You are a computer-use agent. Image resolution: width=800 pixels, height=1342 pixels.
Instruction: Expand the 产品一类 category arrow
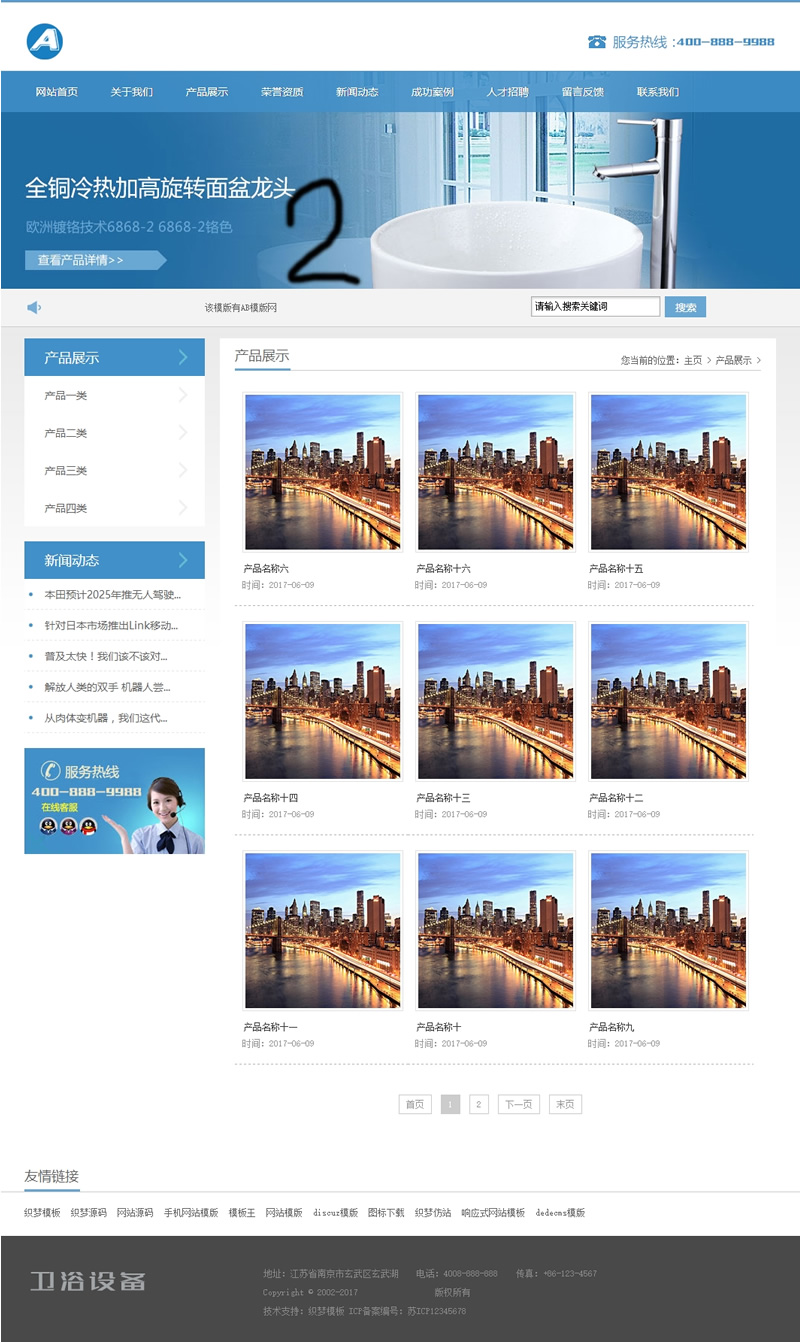[183, 395]
